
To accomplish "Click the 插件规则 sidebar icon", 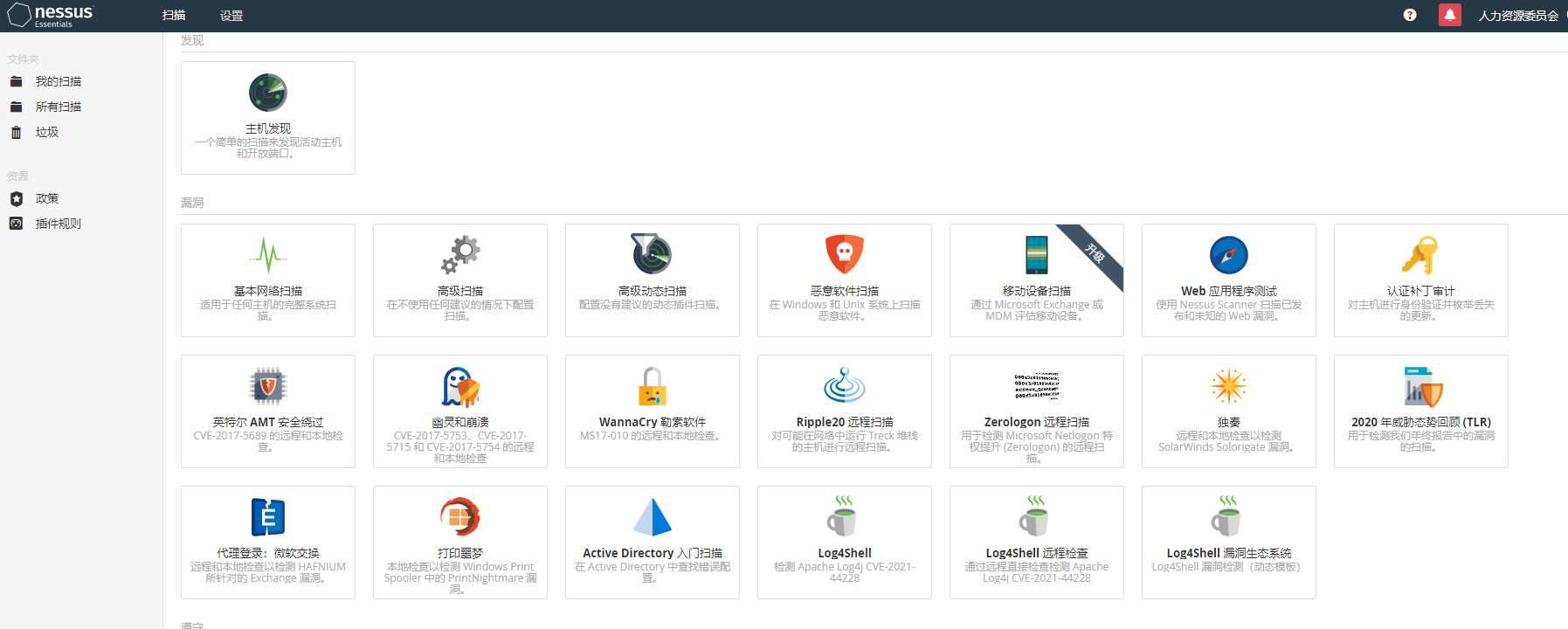I will 16,224.
